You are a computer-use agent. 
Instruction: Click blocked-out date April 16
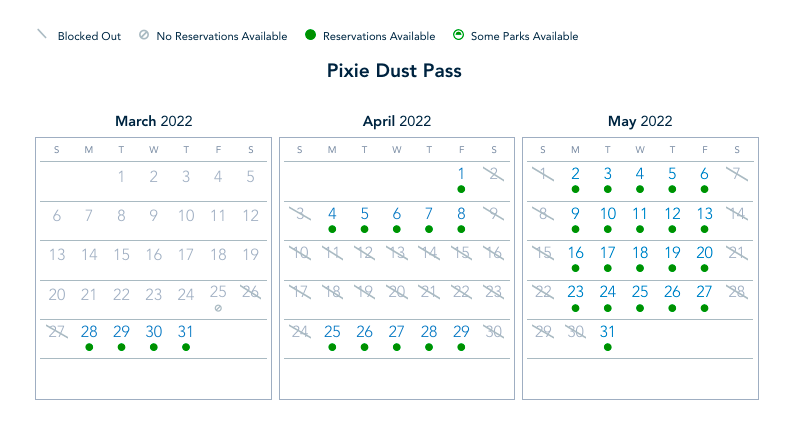(x=493, y=253)
